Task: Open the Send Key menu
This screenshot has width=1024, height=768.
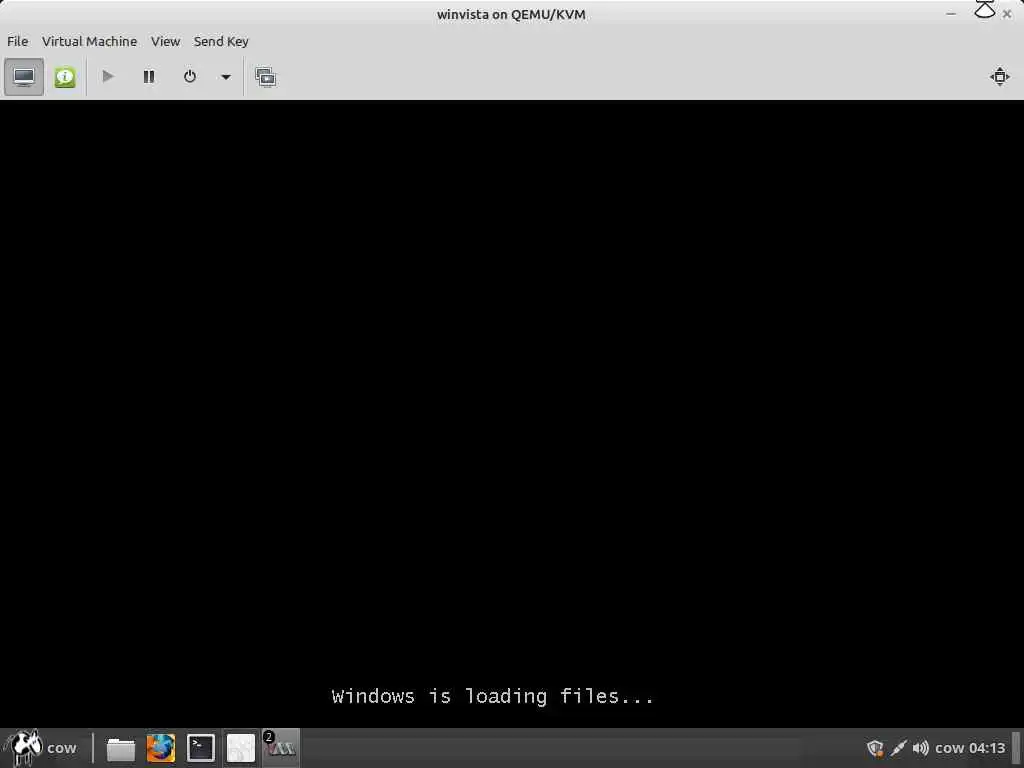Action: tap(221, 41)
